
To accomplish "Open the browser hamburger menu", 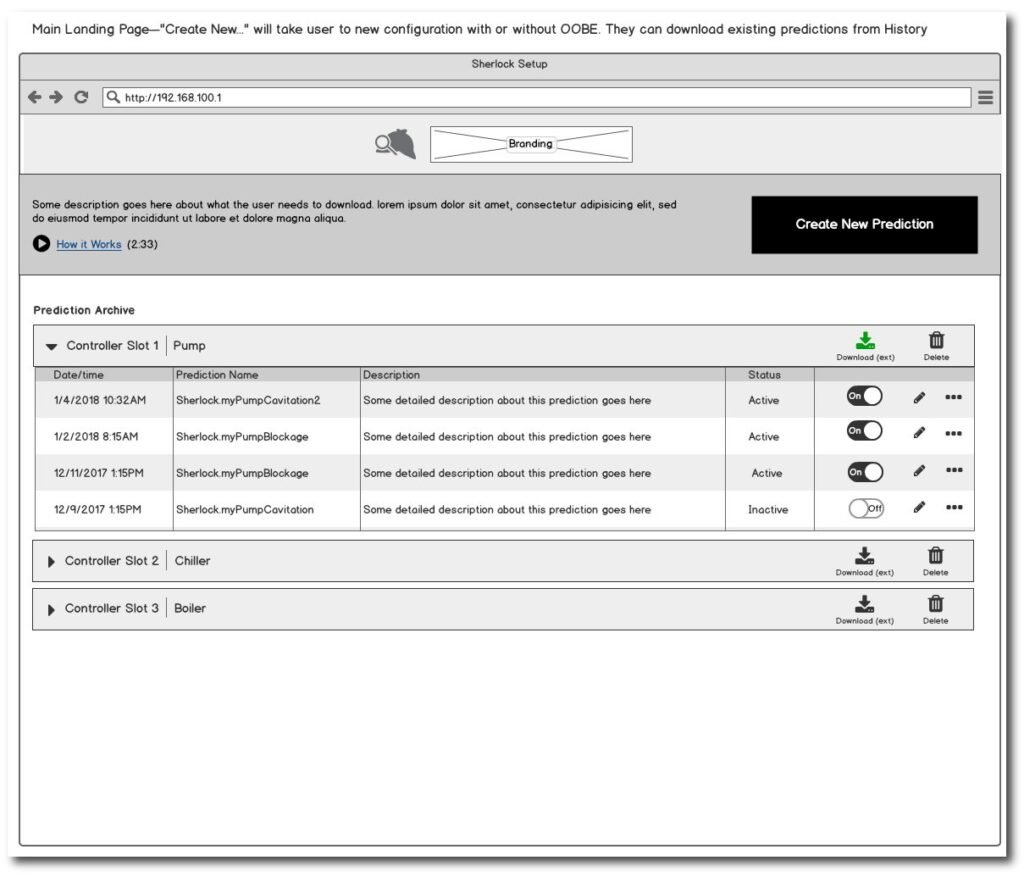I will (x=985, y=97).
